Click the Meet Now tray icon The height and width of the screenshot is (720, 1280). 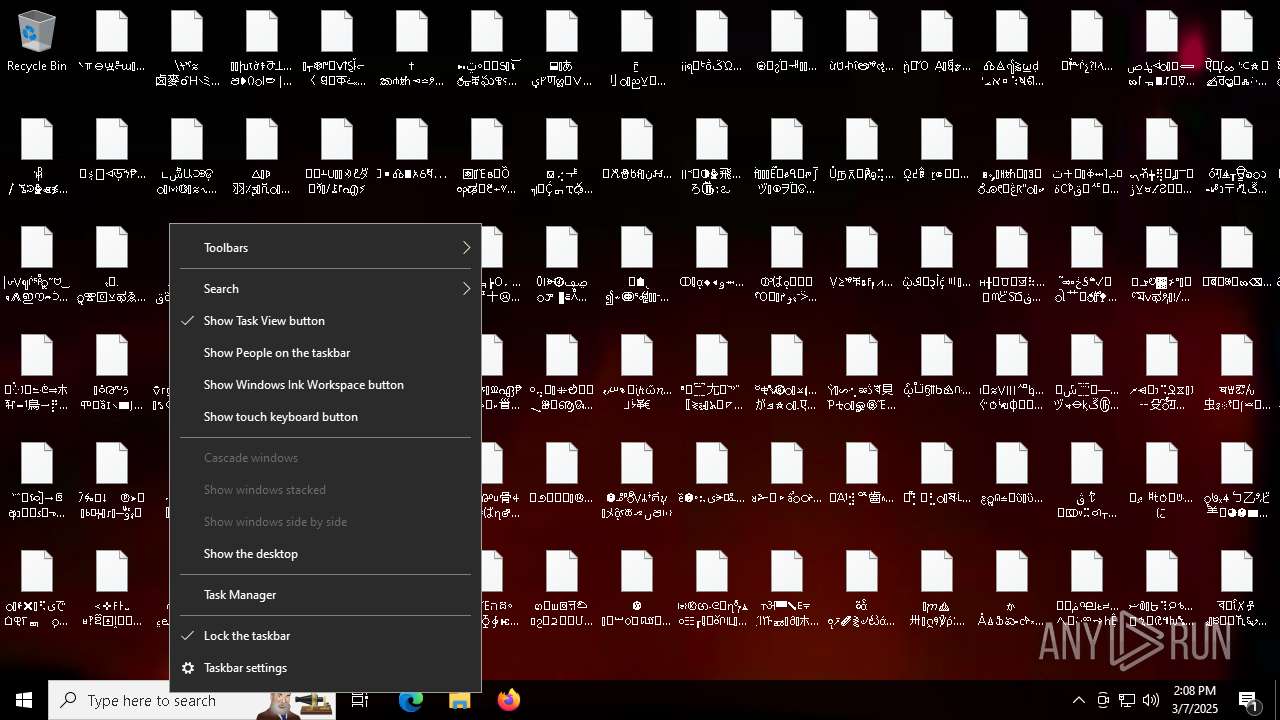point(1103,700)
